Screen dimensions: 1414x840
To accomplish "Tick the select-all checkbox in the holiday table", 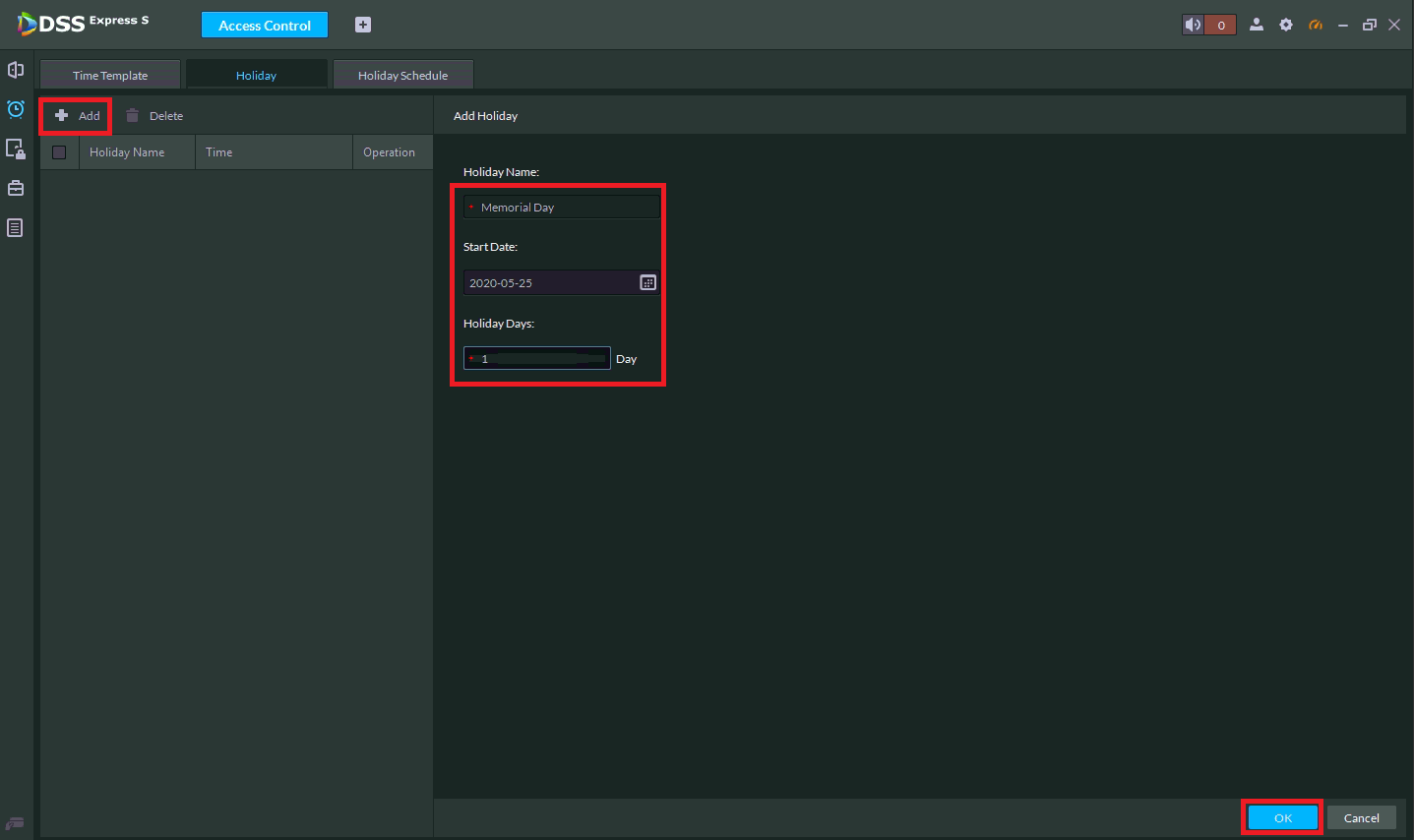I will tap(59, 152).
